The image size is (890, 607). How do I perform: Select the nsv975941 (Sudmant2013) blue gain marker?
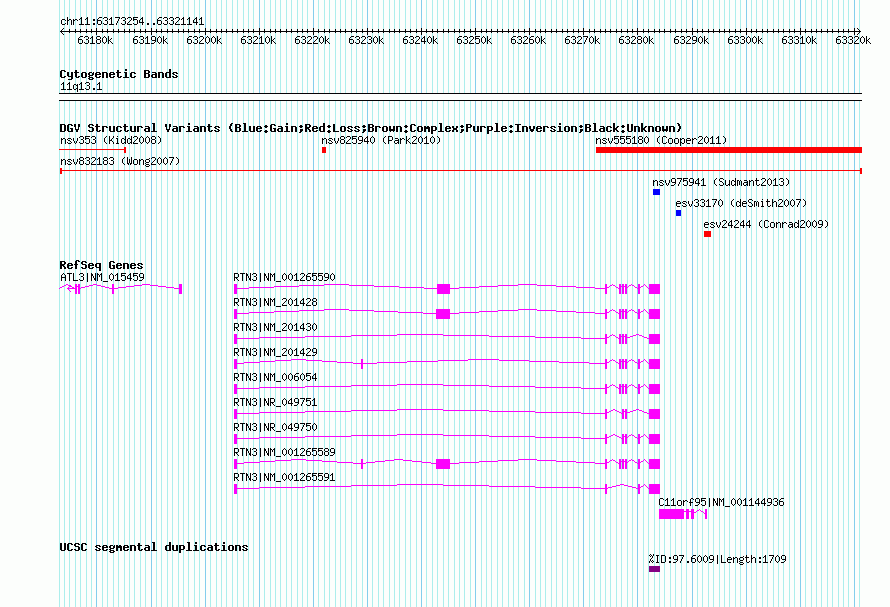click(x=656, y=192)
